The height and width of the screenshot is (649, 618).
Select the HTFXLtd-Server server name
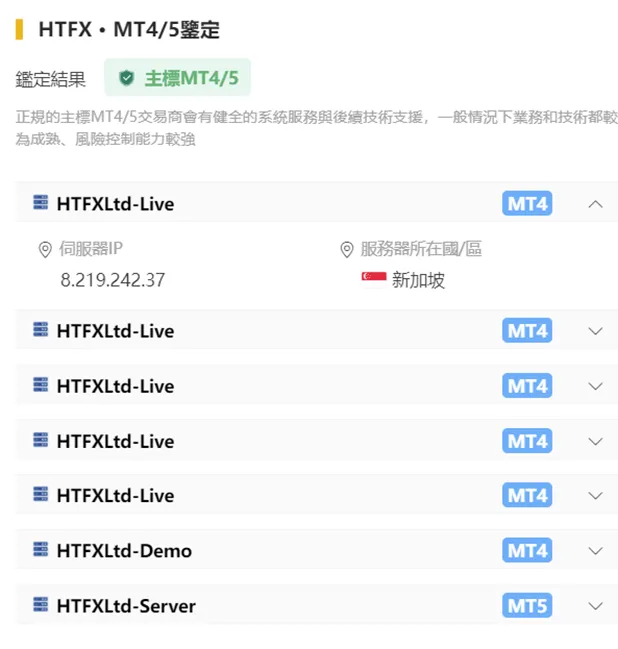[126, 606]
